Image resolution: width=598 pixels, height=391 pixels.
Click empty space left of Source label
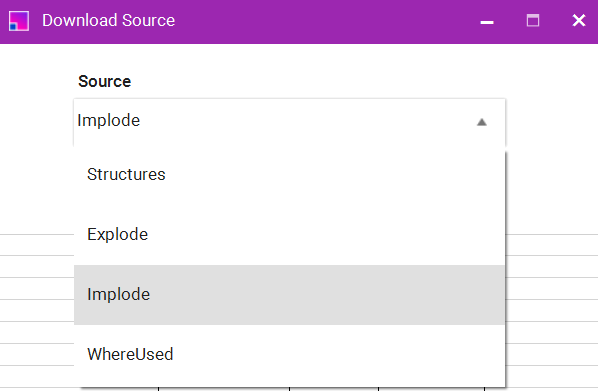tap(38, 82)
